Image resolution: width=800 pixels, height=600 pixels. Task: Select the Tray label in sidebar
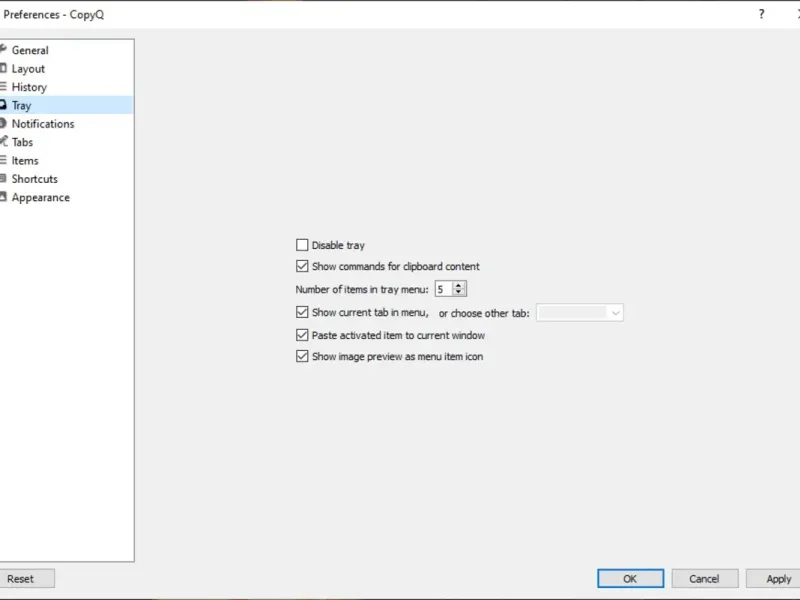(x=21, y=106)
